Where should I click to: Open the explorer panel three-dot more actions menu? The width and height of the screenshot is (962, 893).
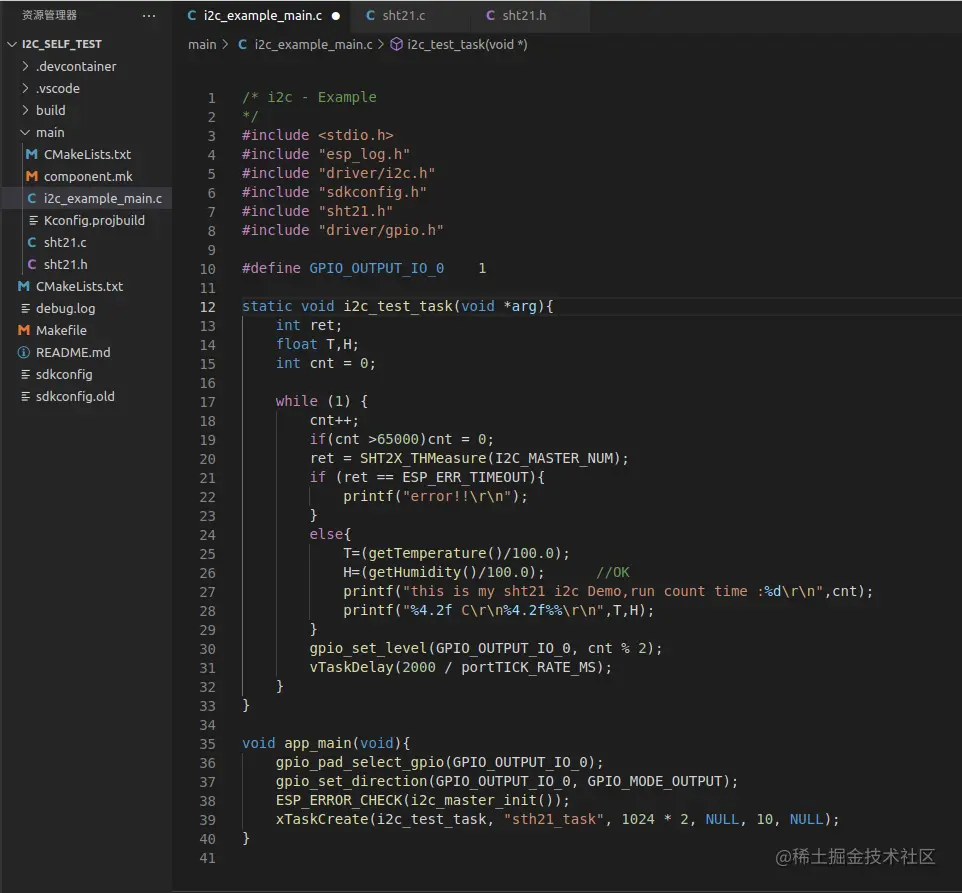[x=149, y=16]
